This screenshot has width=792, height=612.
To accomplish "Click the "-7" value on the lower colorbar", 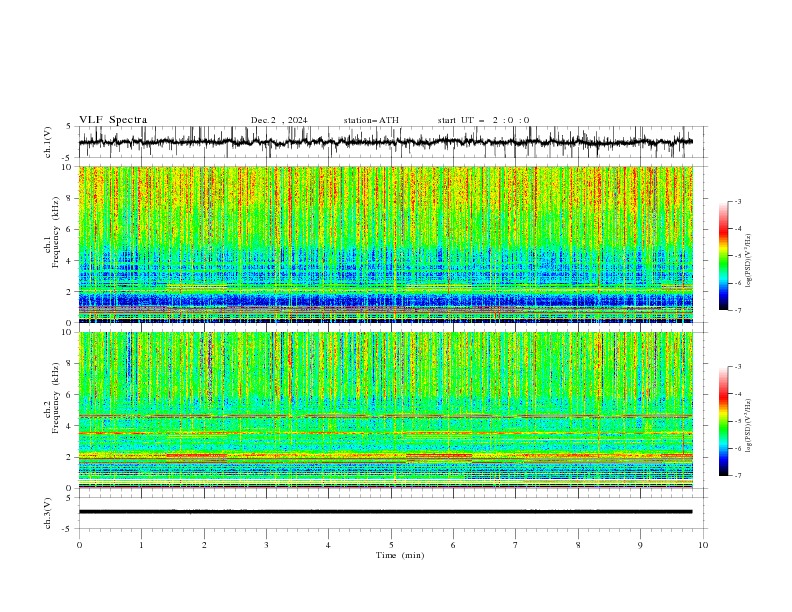I will [737, 476].
